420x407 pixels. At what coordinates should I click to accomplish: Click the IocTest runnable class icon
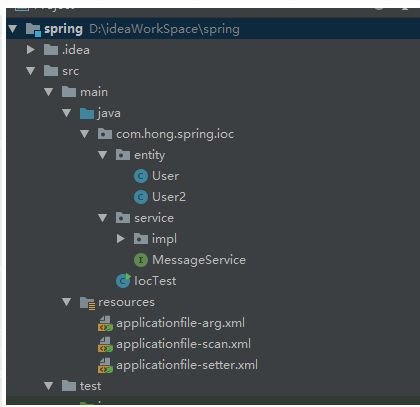click(123, 281)
